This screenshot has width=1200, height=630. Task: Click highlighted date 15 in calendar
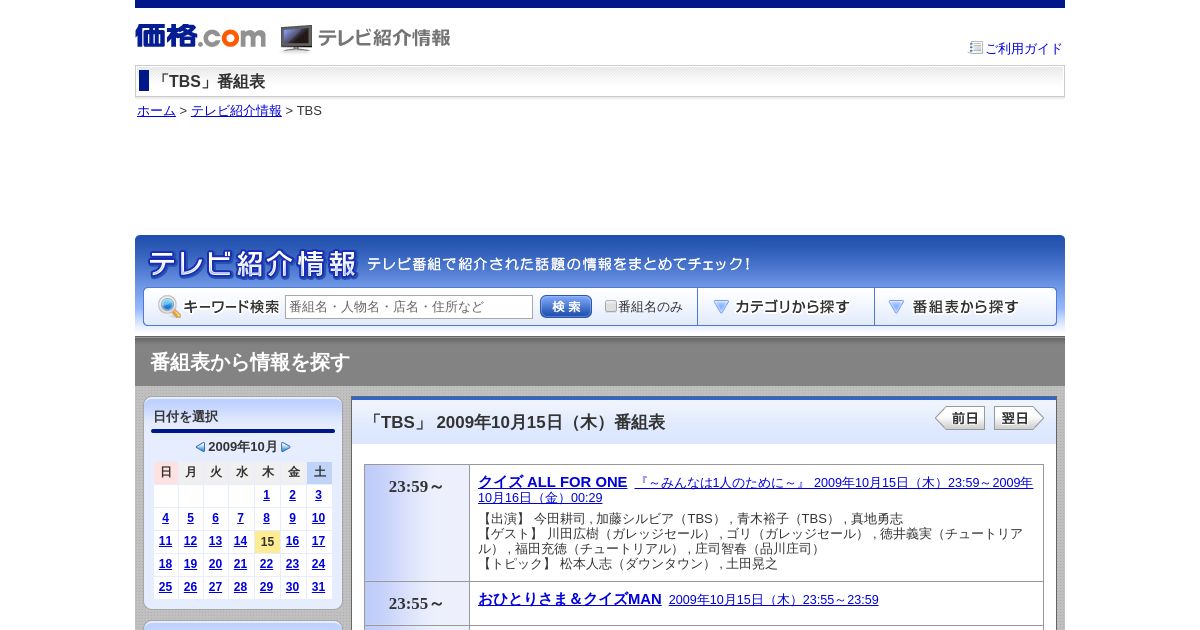[x=267, y=542]
